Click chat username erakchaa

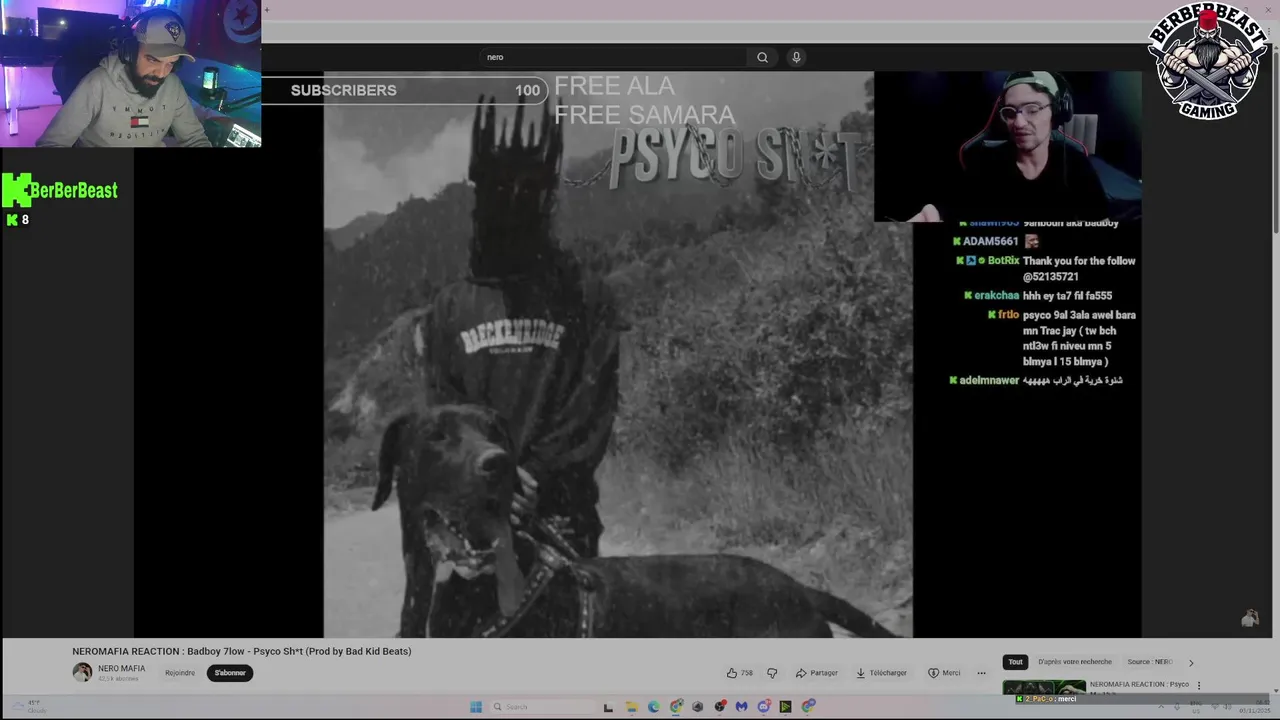click(x=996, y=295)
